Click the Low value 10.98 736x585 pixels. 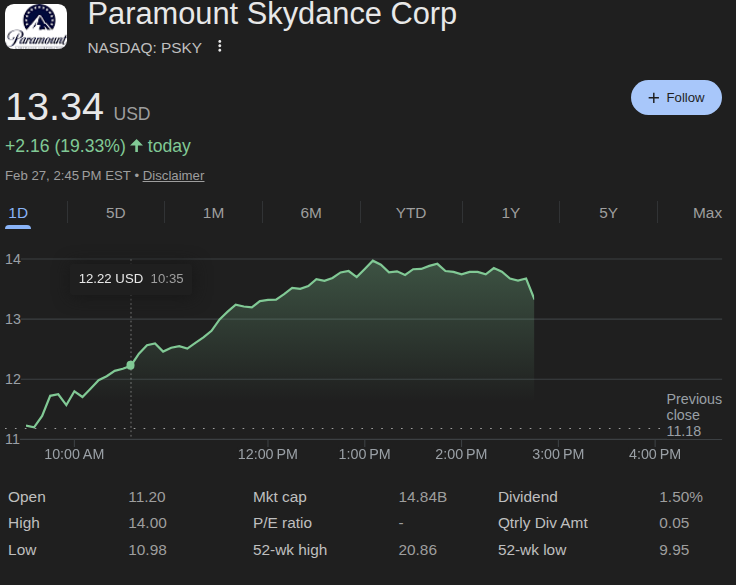(x=147, y=550)
